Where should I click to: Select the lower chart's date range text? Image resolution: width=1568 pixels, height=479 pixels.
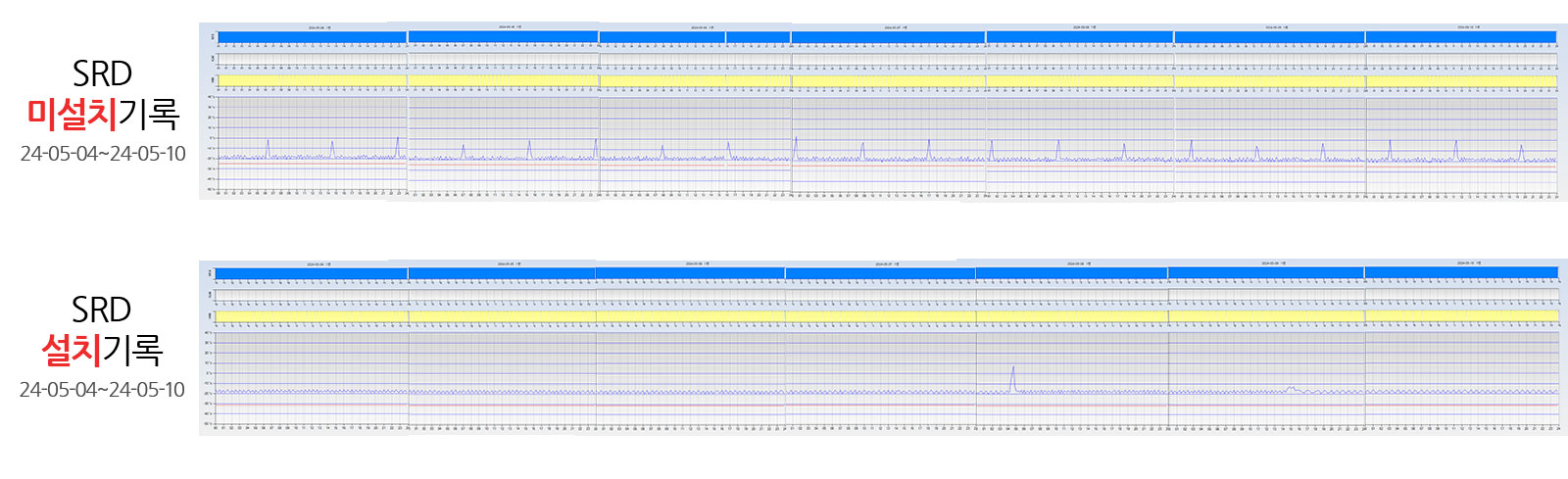click(x=102, y=390)
